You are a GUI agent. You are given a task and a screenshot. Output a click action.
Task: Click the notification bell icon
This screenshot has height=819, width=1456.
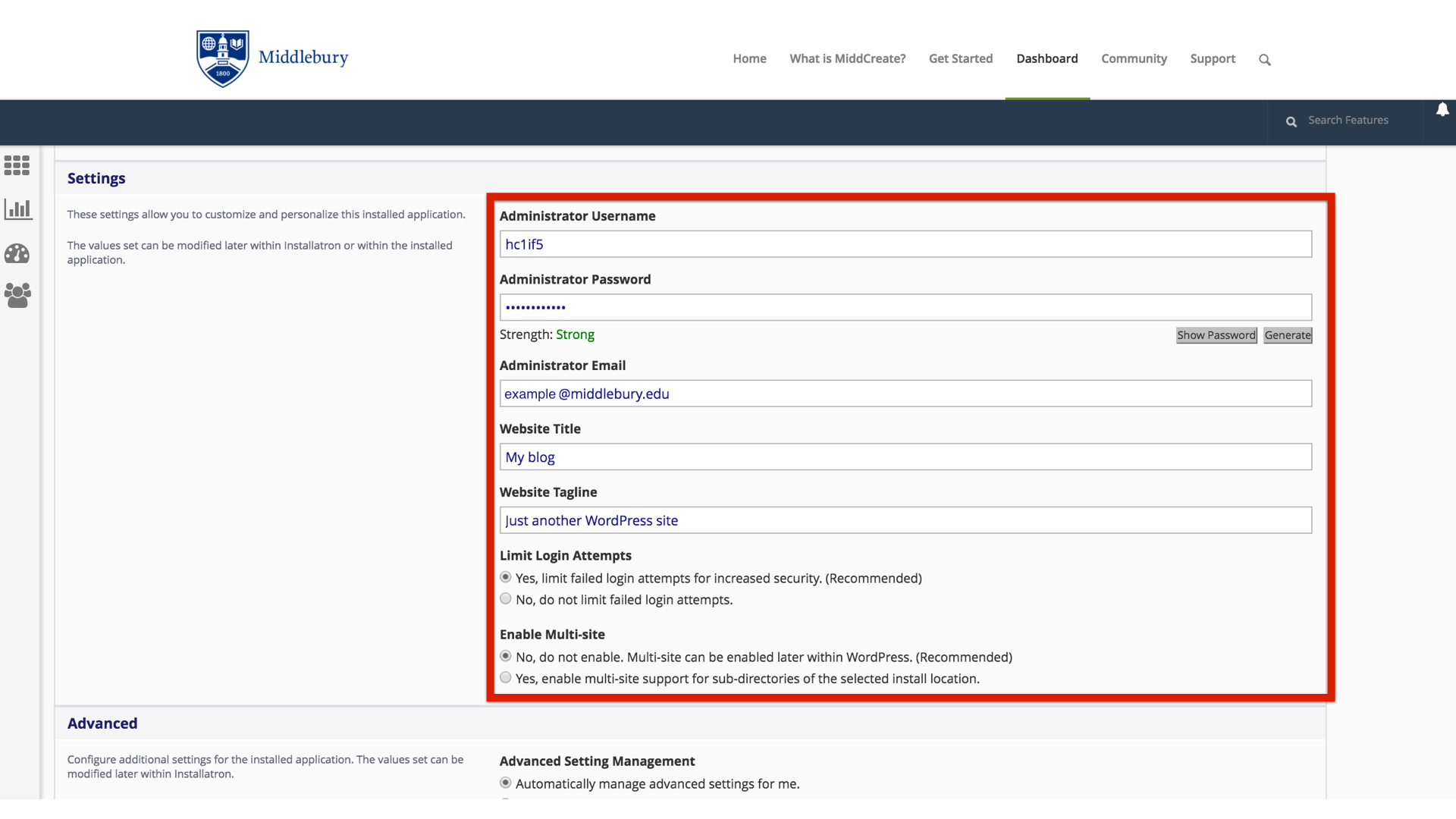[1442, 111]
